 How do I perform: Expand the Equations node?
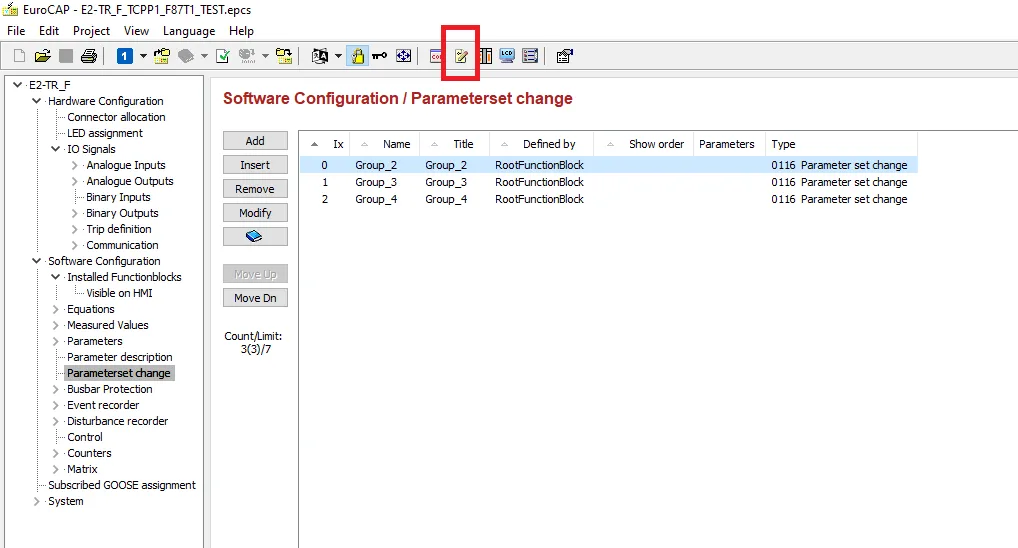click(x=56, y=309)
